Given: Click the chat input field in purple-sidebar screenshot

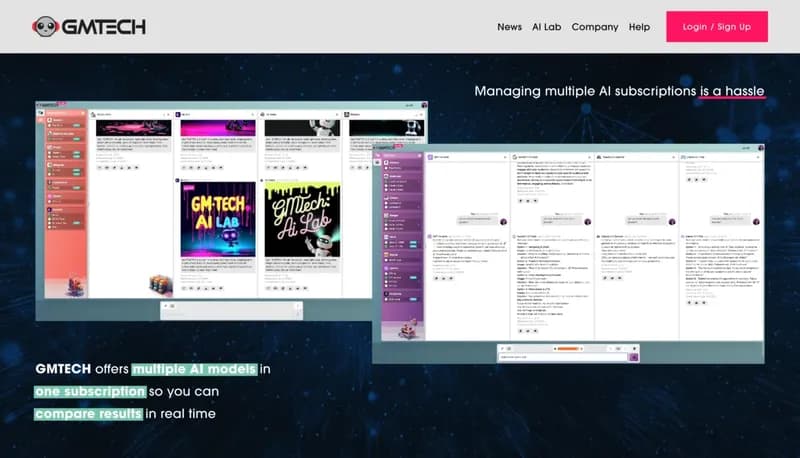Looking at the screenshot, I should [x=563, y=357].
